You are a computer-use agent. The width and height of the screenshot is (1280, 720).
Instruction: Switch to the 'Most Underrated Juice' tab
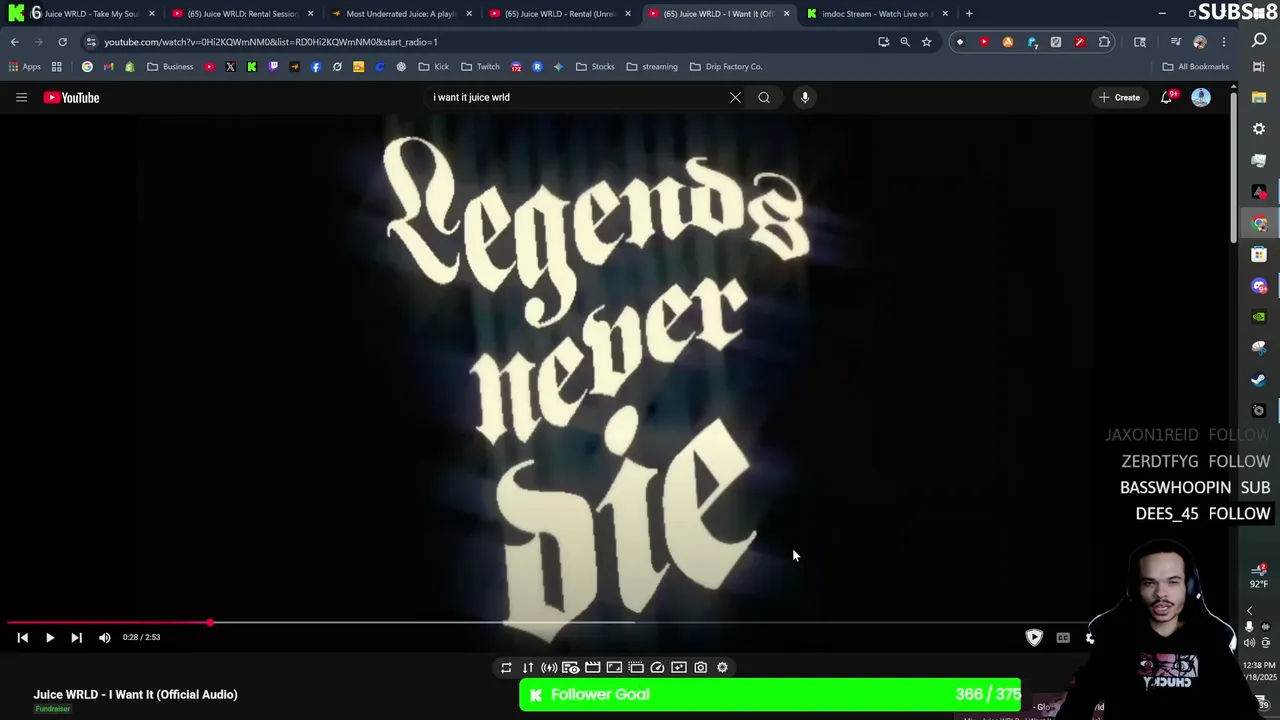[400, 13]
